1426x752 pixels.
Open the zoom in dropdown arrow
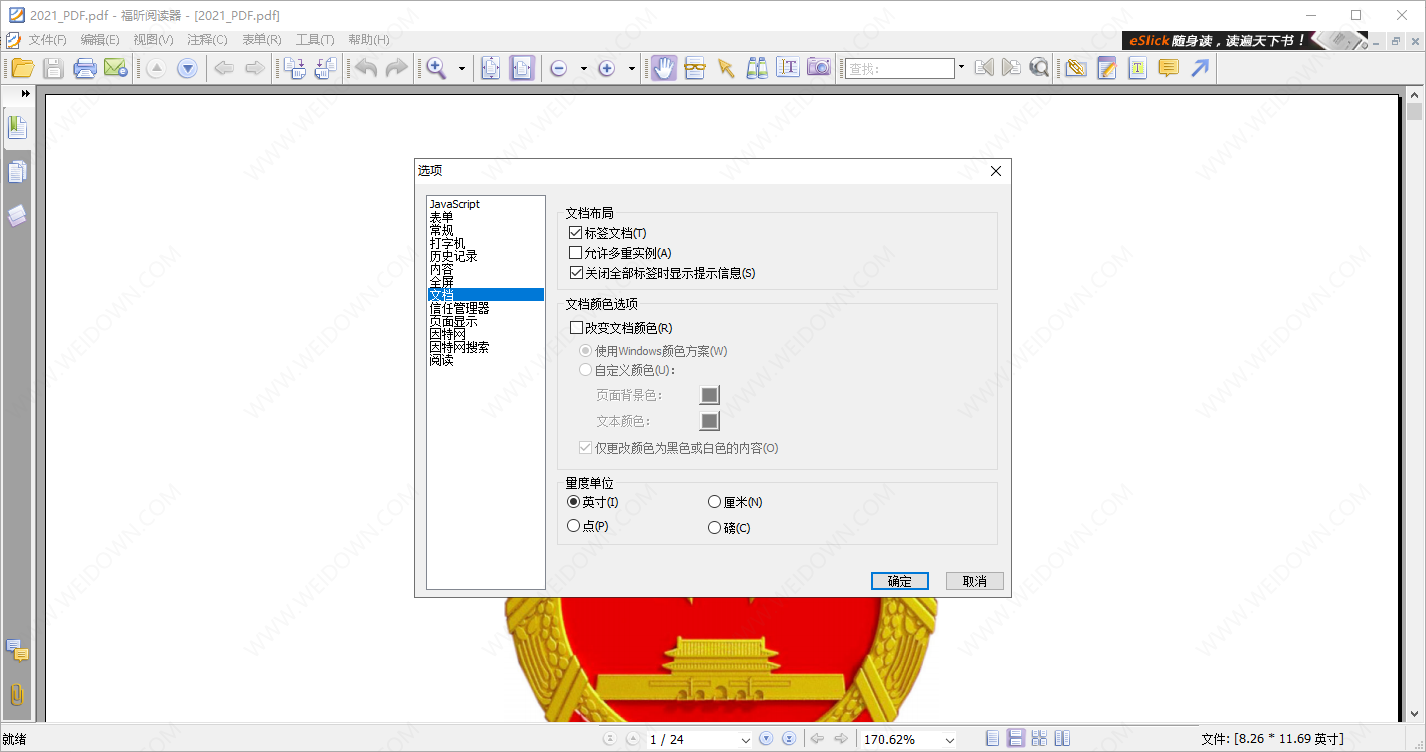coord(631,68)
